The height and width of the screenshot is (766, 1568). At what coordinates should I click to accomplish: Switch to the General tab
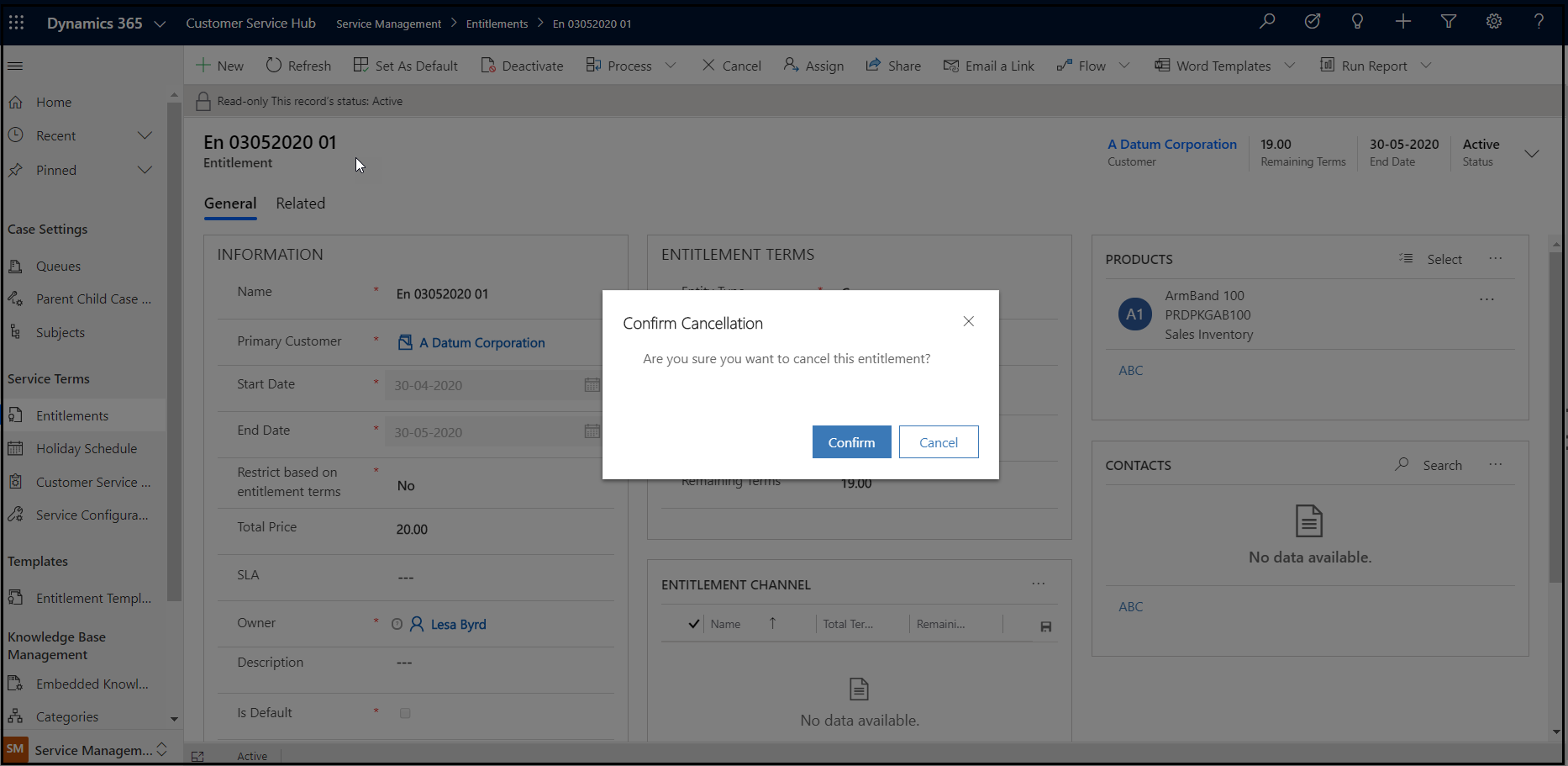(x=230, y=203)
